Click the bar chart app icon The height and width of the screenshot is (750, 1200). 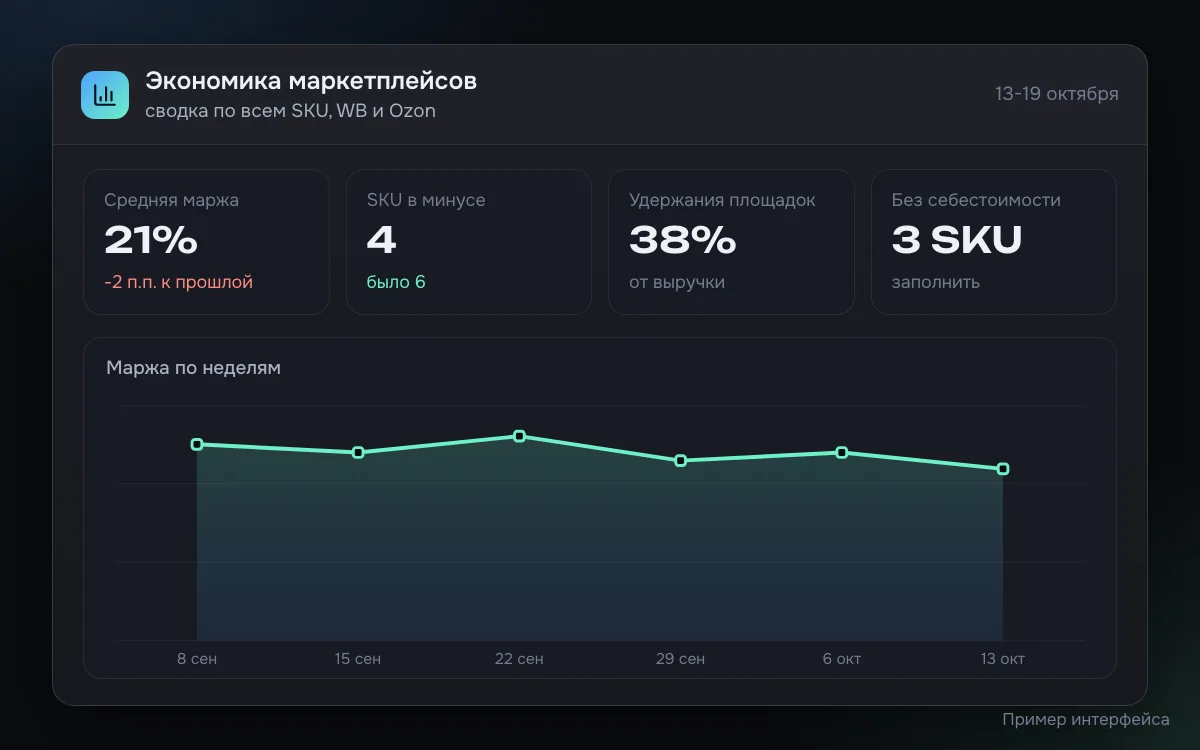105,95
